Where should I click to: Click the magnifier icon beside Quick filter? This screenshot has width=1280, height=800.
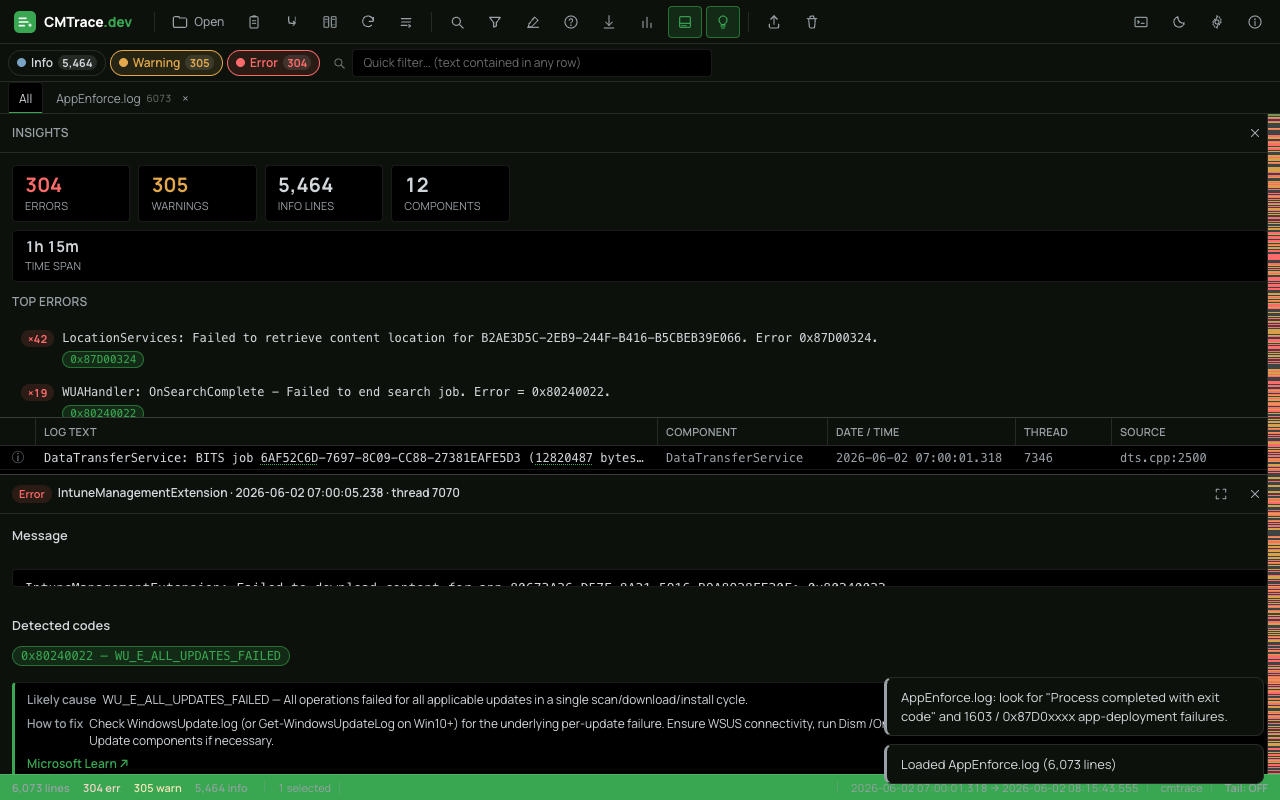click(339, 64)
